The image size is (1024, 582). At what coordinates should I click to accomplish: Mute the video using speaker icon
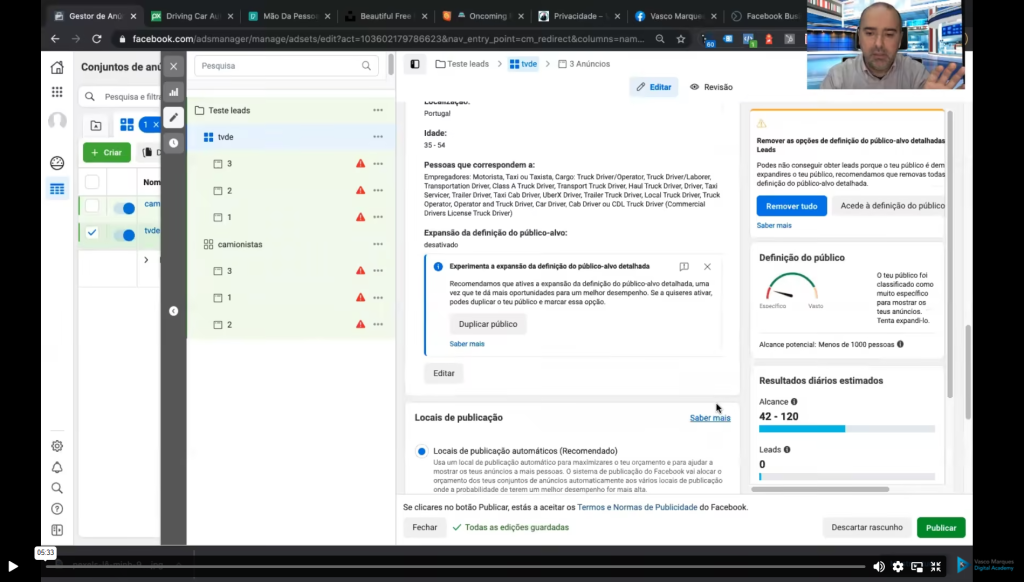[878, 566]
